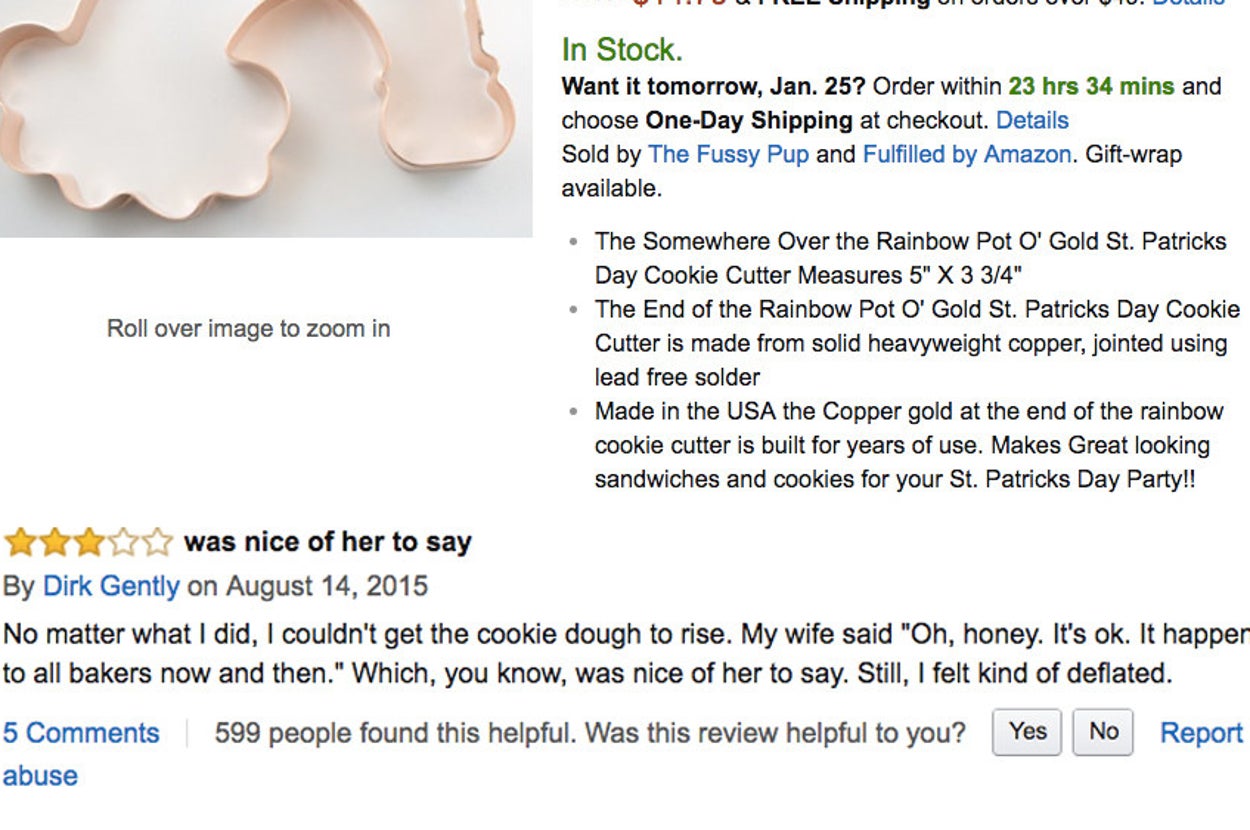This screenshot has height=830, width=1250.
Task: Click the "23 hrs 34 mins" countdown text
Action: point(1091,86)
